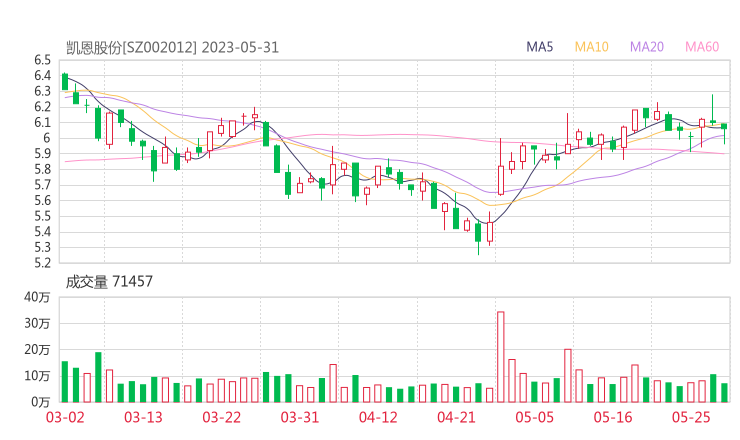The width and height of the screenshot is (740, 440).
Task: Click the 03-13 date axis label
Action: coord(143,417)
